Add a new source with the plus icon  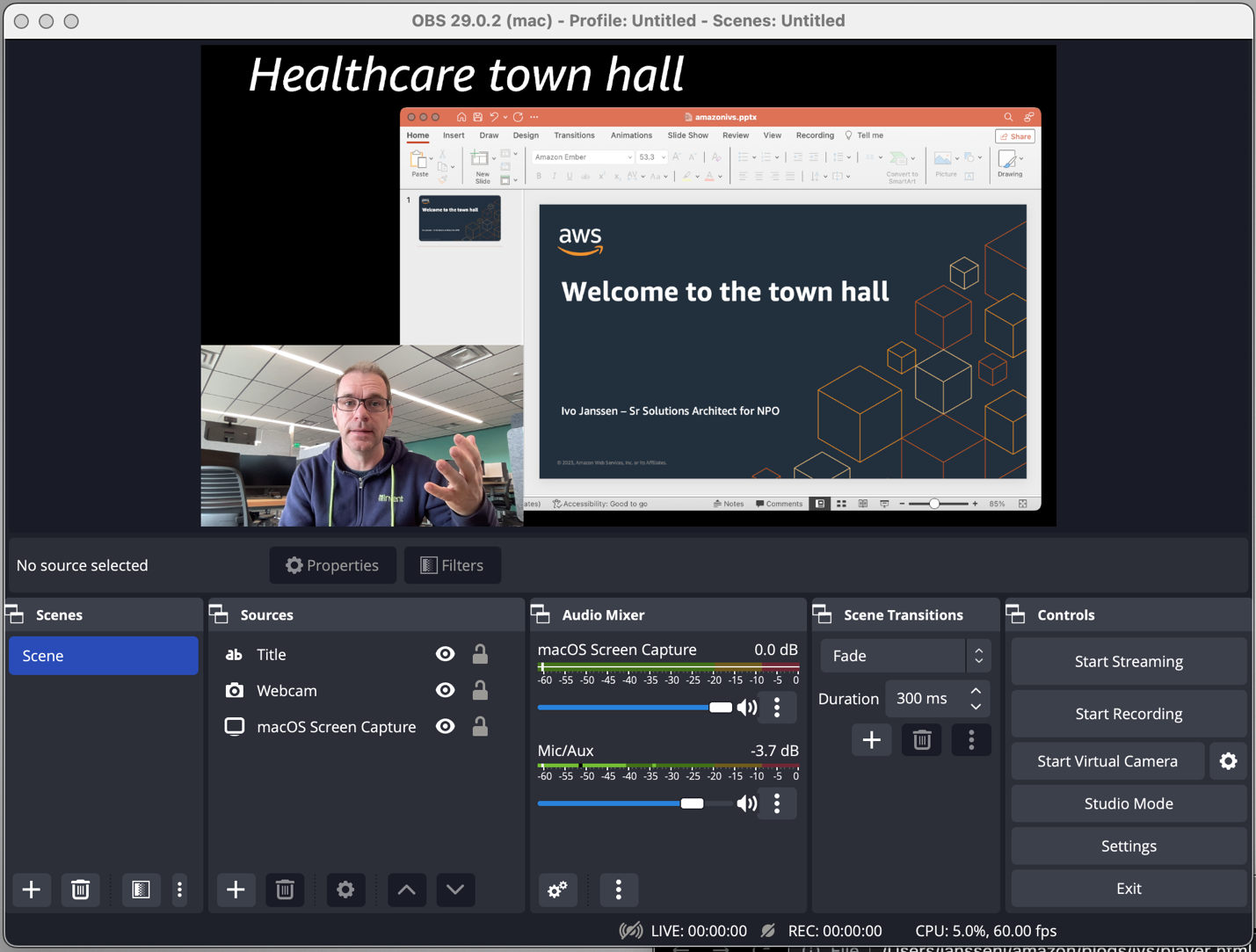(x=236, y=890)
